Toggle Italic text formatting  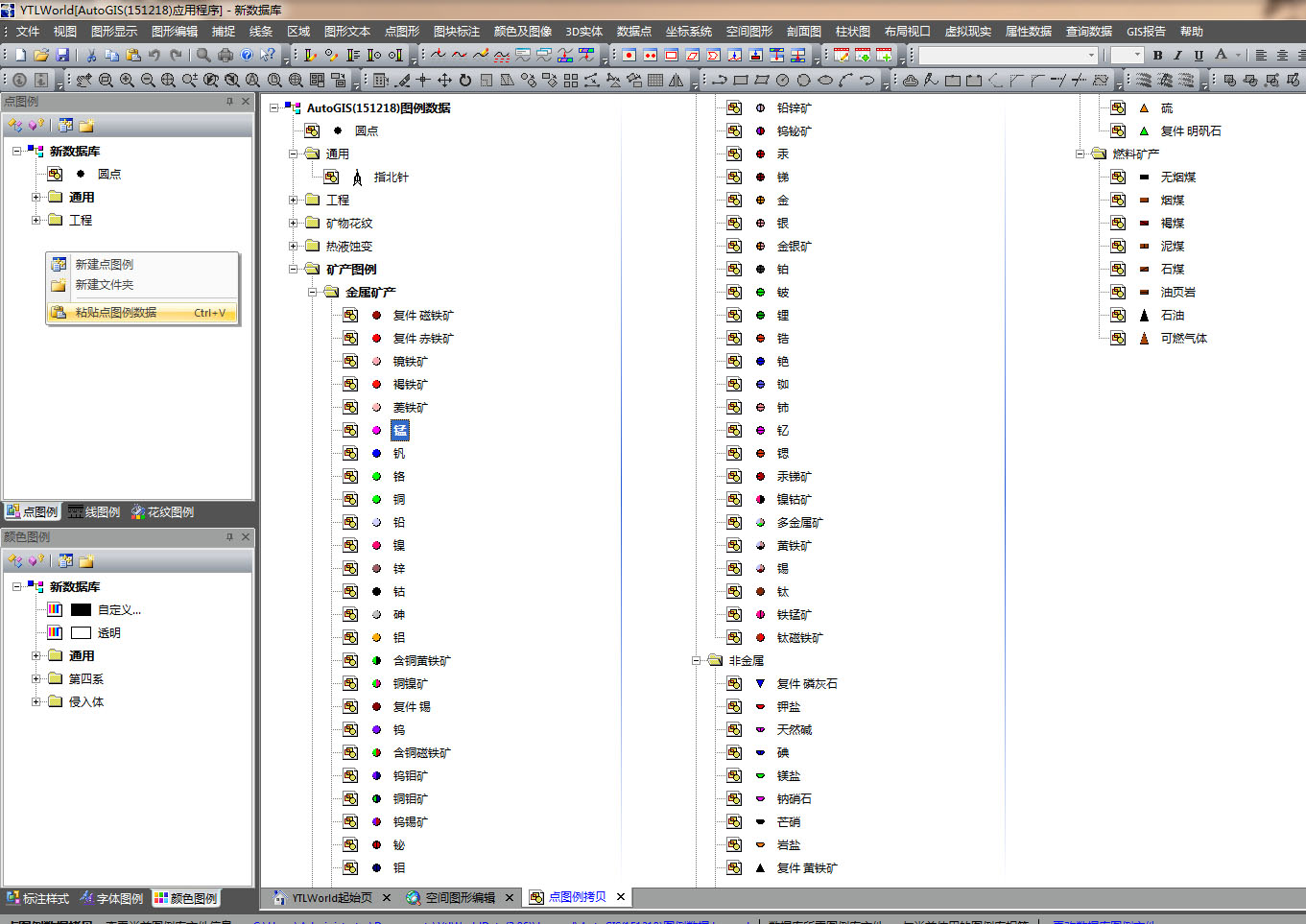point(1177,56)
